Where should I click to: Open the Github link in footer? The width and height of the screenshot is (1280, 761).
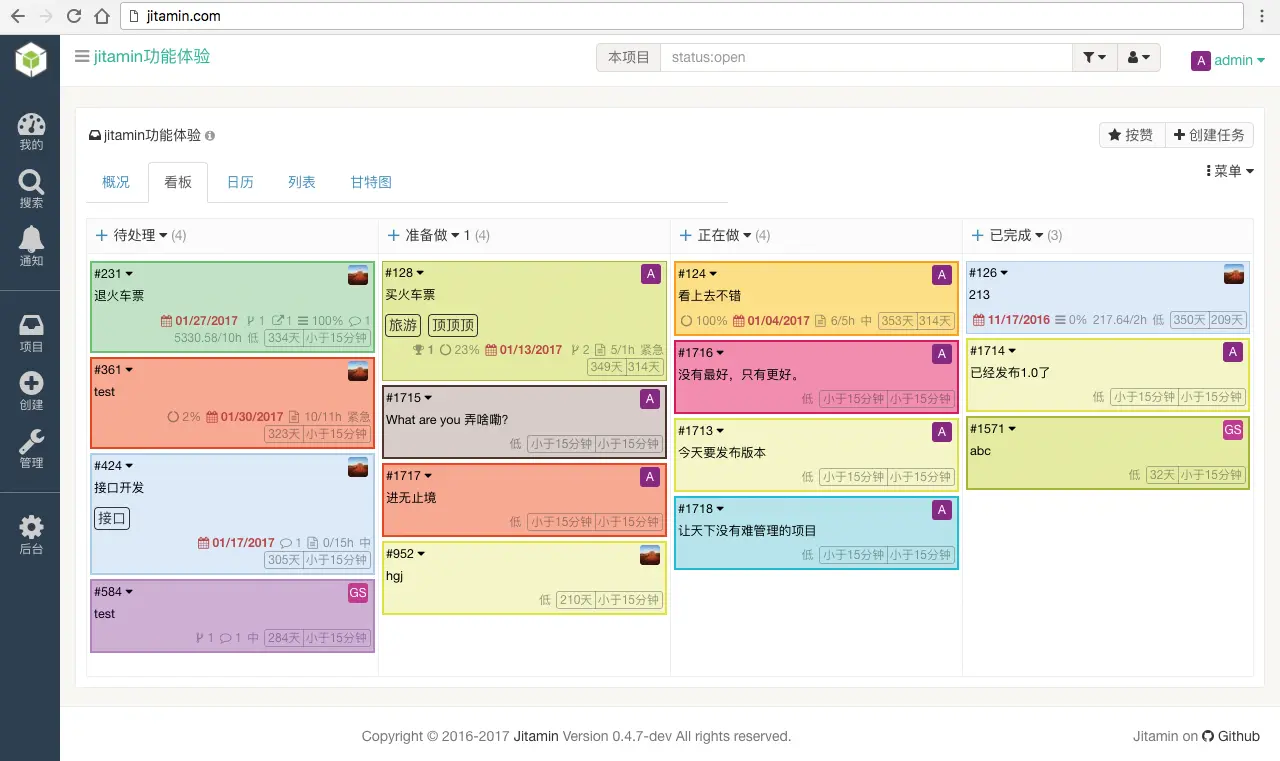1231,736
